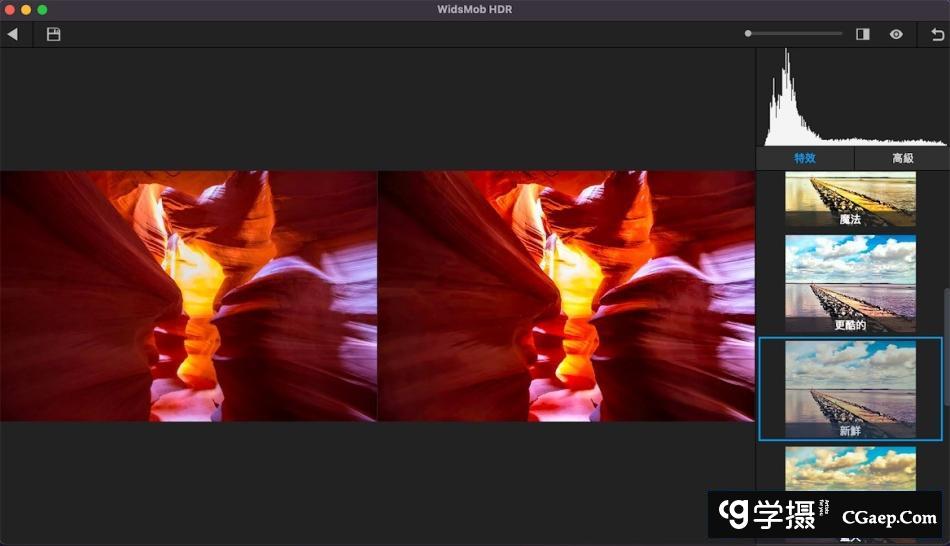Close the window with red button
The image size is (950, 546).
(10, 9)
